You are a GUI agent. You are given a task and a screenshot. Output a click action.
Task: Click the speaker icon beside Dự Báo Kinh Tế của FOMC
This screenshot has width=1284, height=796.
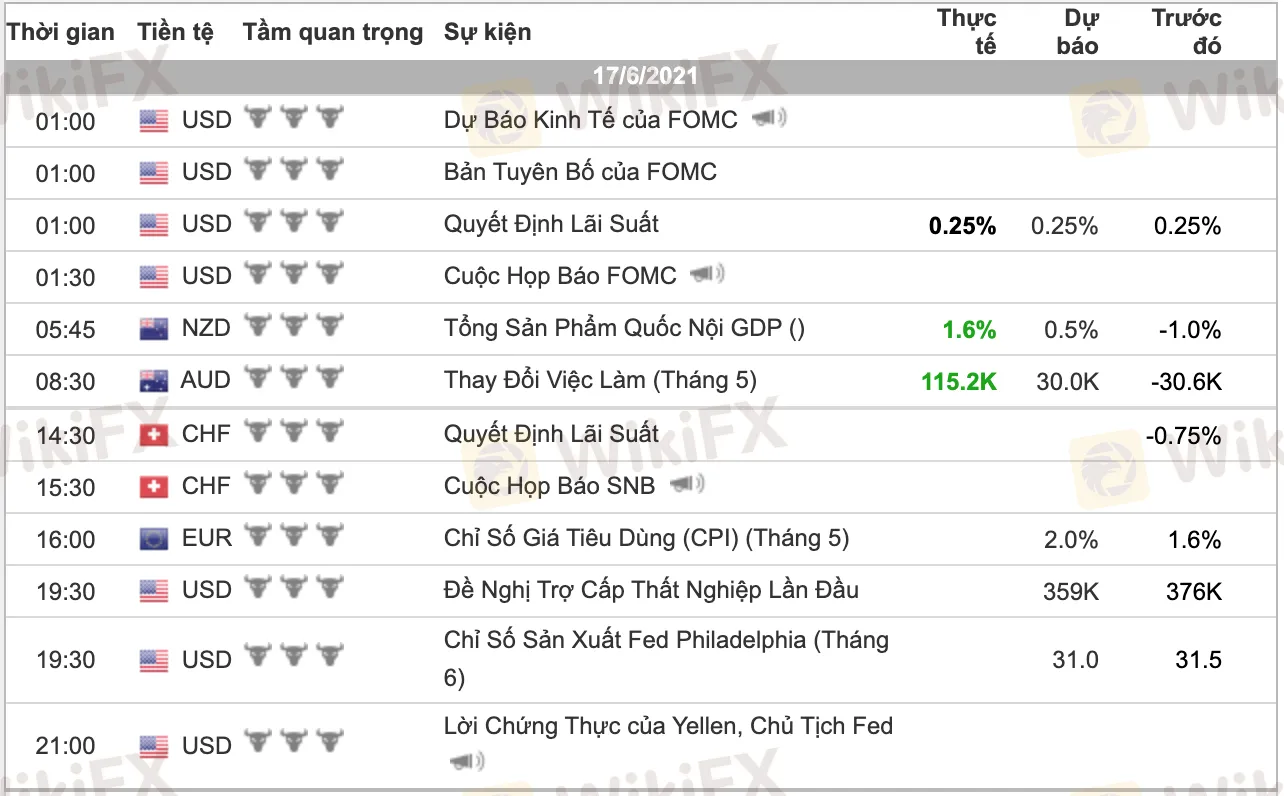click(769, 119)
